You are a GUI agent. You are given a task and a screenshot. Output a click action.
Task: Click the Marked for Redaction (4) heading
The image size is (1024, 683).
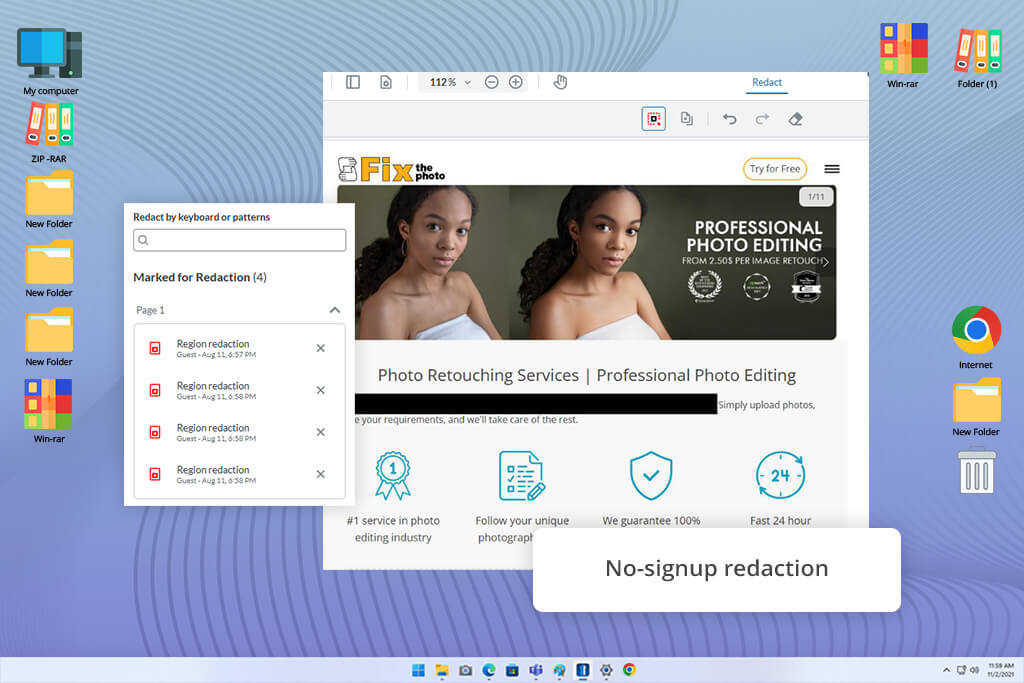pos(200,277)
